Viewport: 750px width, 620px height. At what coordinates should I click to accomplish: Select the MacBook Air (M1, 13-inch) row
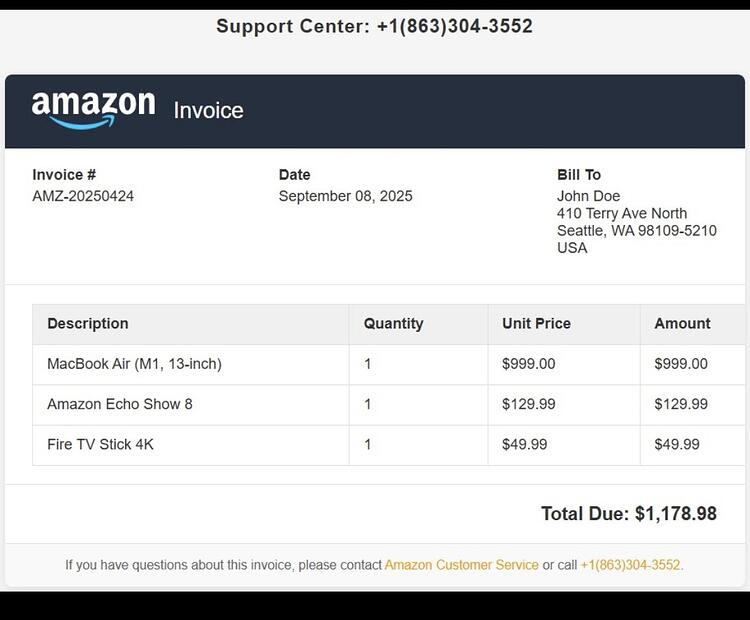(x=388, y=365)
